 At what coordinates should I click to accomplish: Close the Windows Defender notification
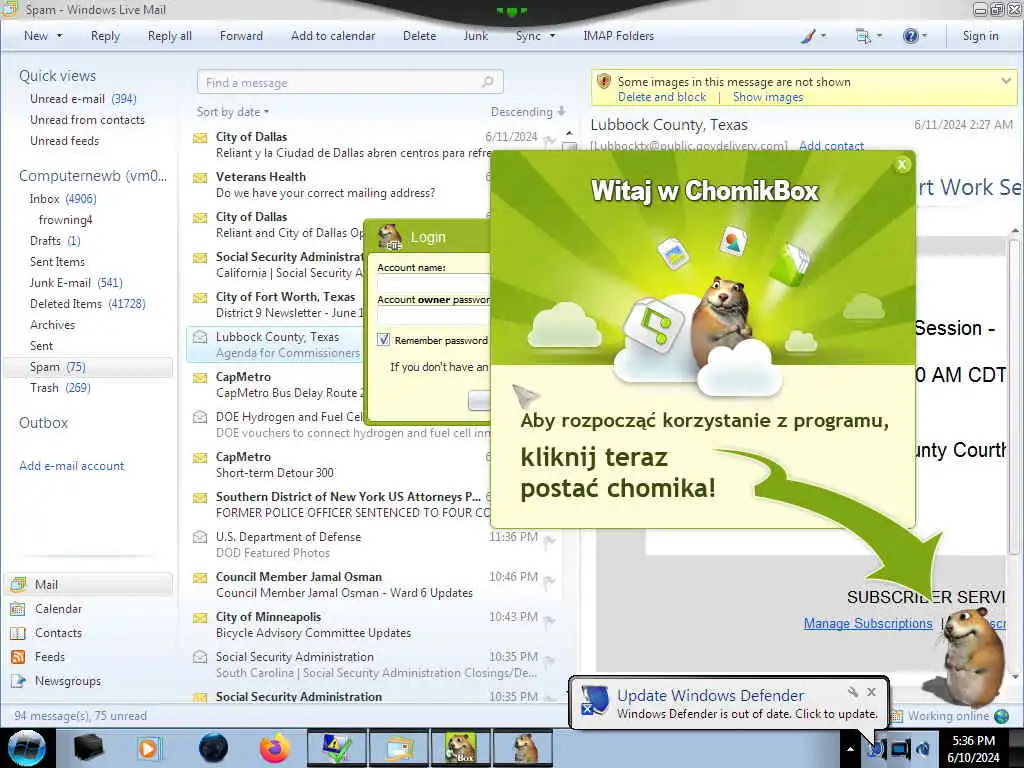pos(871,692)
